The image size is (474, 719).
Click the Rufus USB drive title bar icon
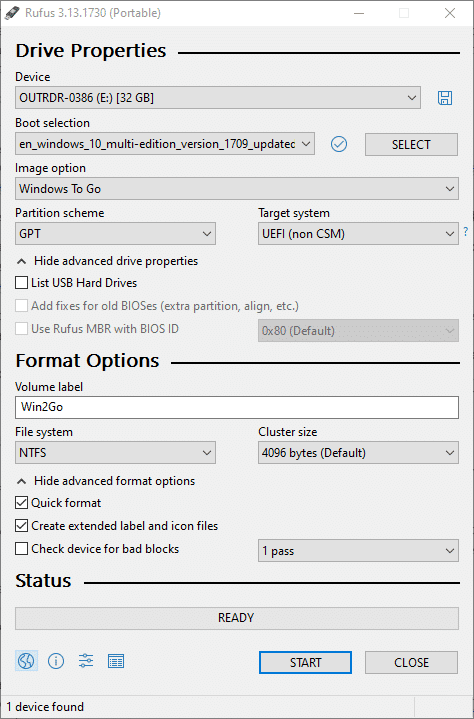[x=12, y=13]
